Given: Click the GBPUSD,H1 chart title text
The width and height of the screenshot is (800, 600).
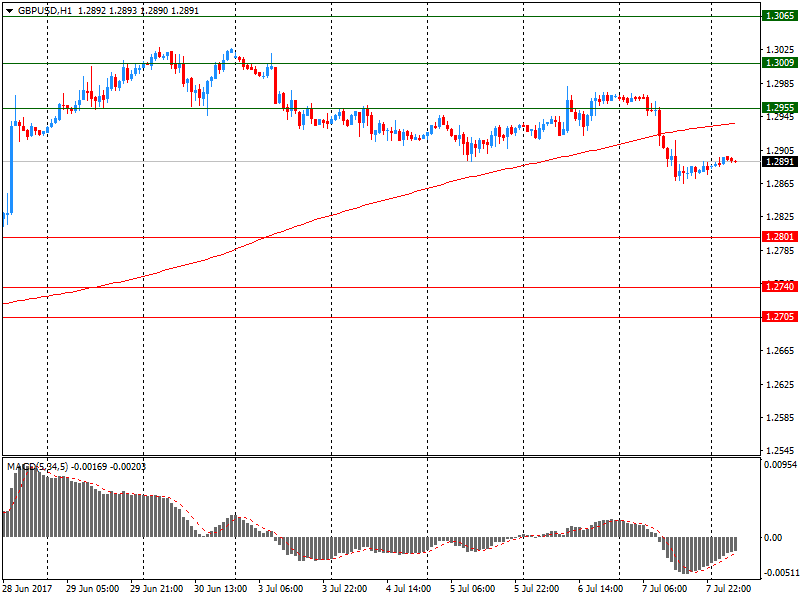Looking at the screenshot, I should click(x=45, y=11).
